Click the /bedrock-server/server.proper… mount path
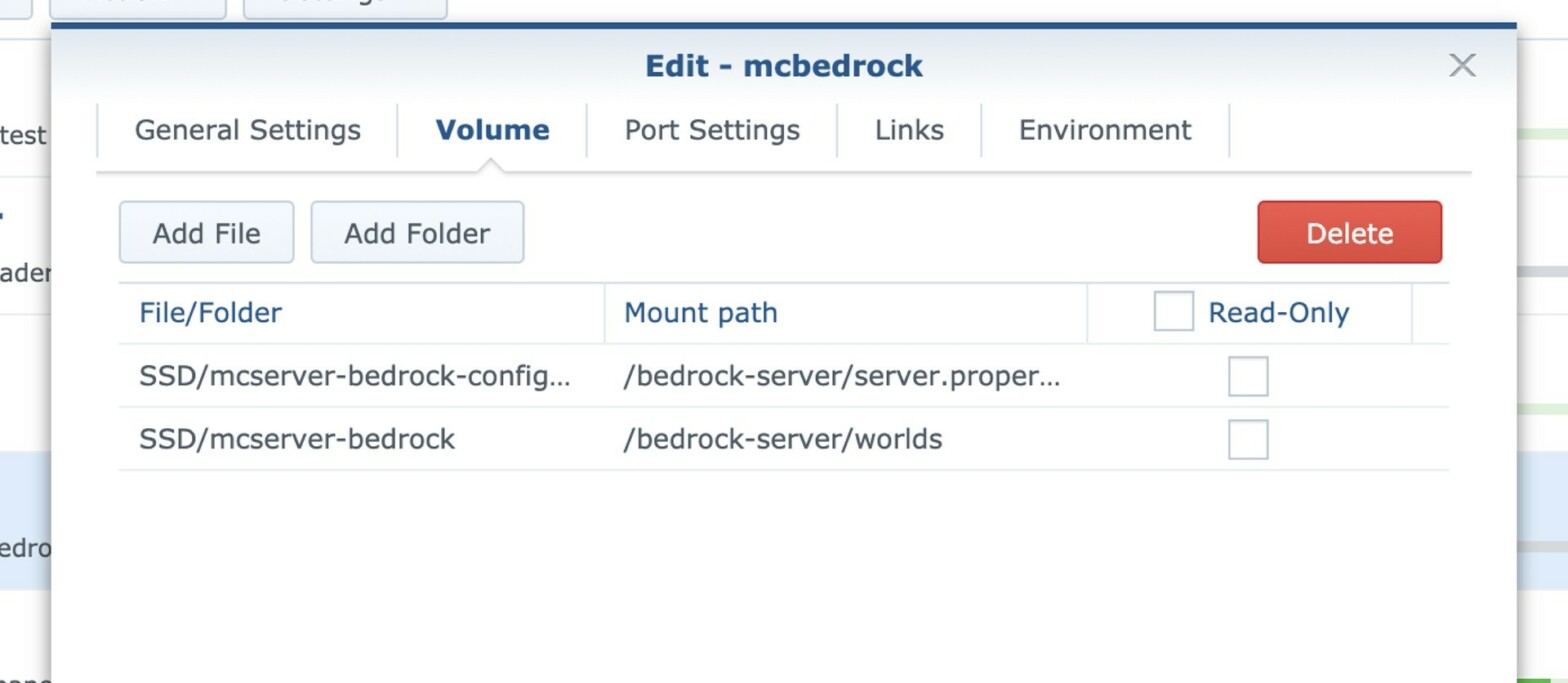 pyautogui.click(x=842, y=377)
